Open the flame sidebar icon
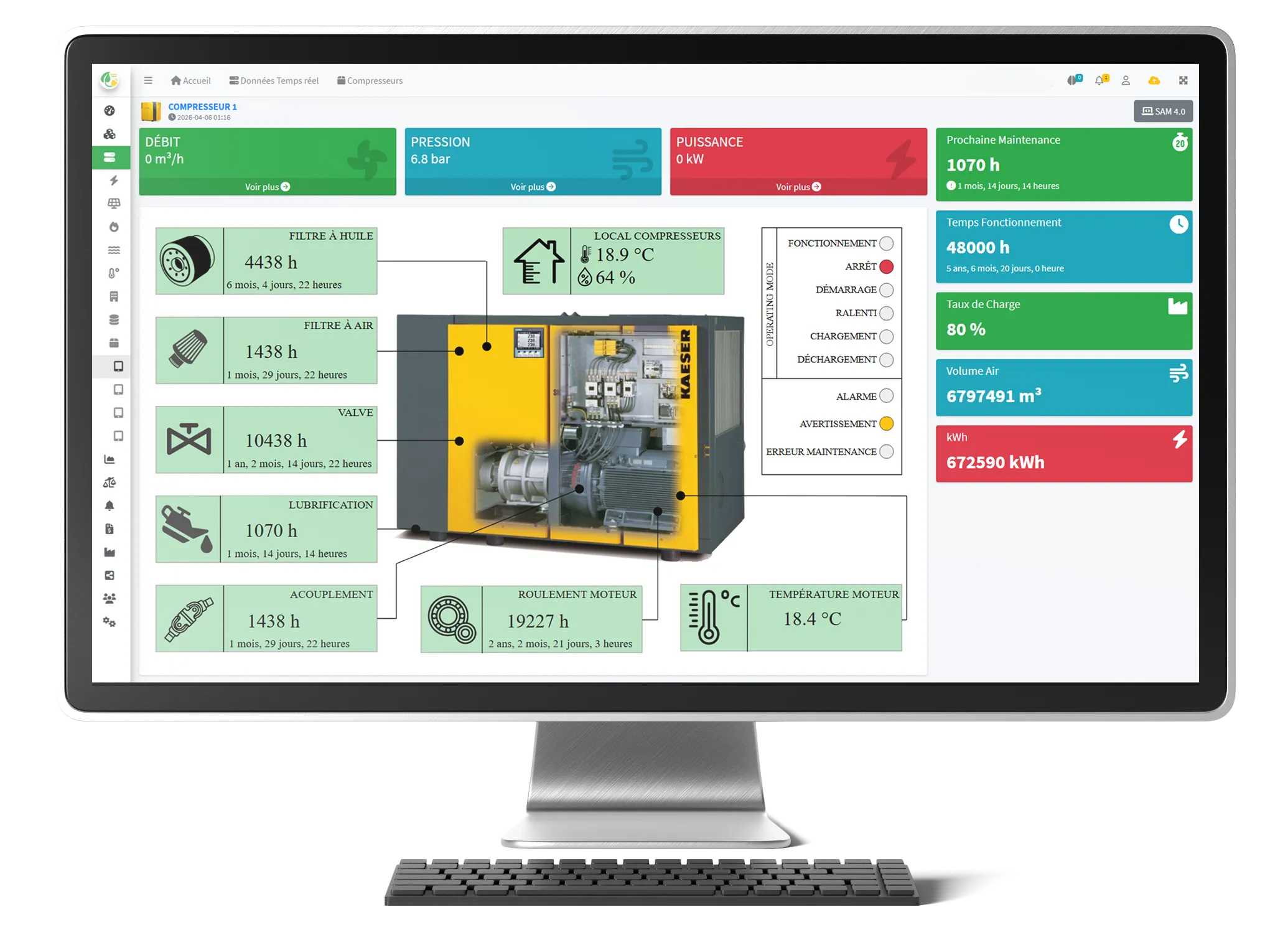Image resolution: width=1288 pixels, height=935 pixels. coord(114,227)
